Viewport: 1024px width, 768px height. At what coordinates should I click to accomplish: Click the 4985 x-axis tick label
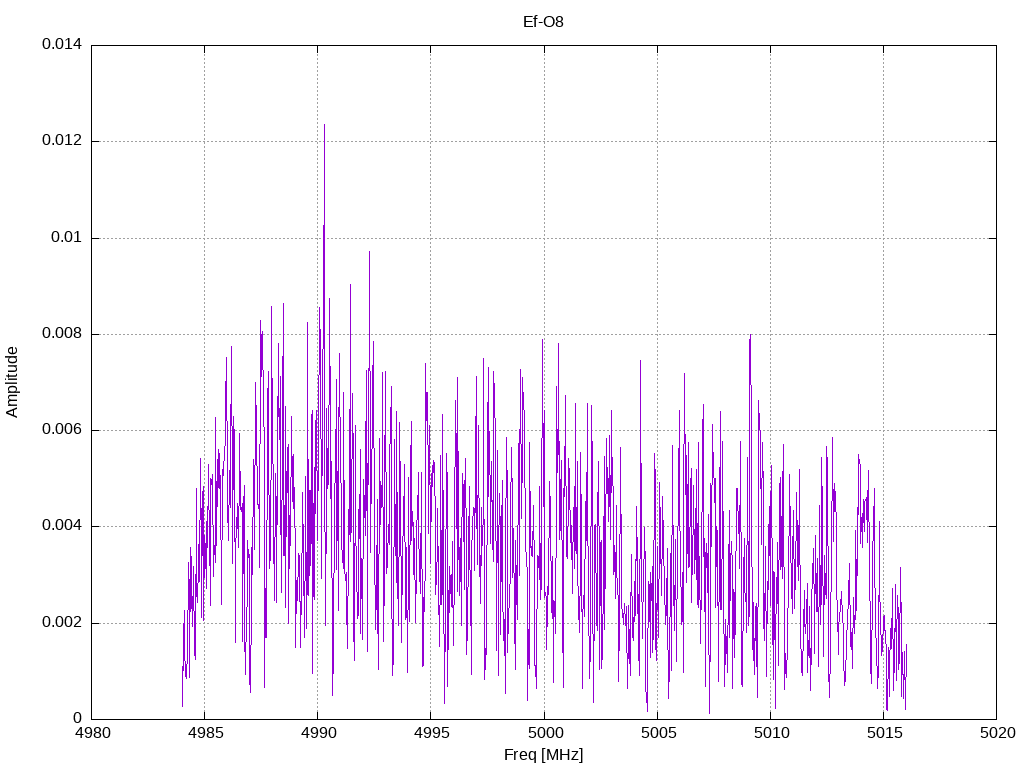click(x=205, y=733)
